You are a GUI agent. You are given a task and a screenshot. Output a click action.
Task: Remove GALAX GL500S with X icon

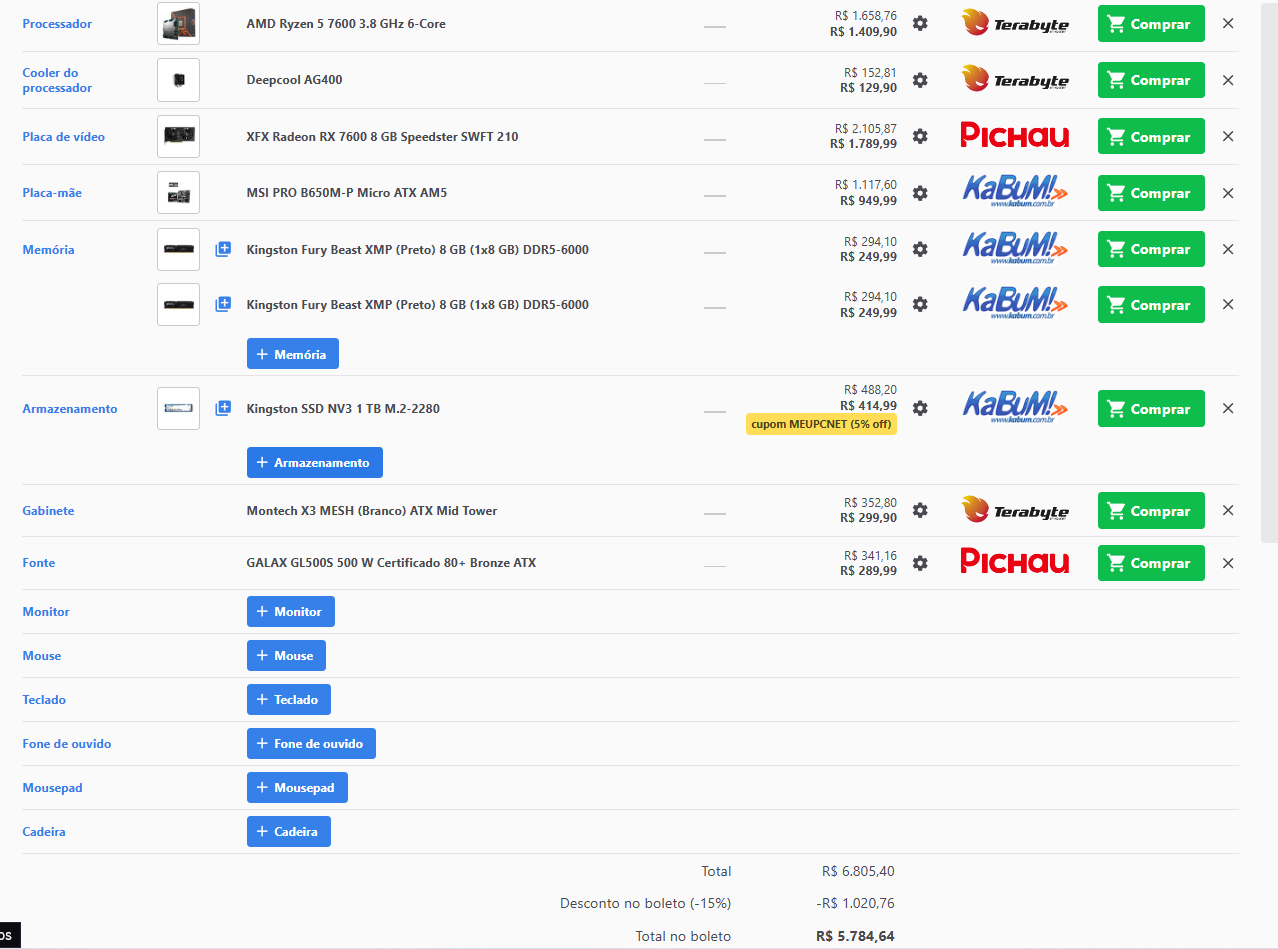click(x=1228, y=563)
